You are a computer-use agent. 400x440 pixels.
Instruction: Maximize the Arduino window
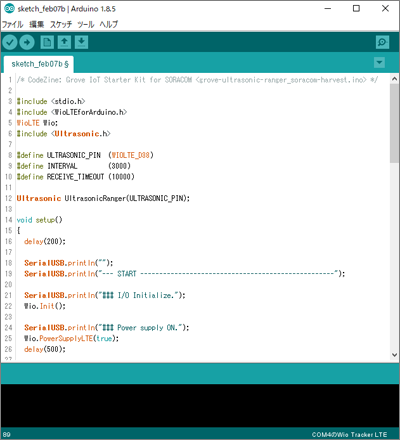click(356, 9)
